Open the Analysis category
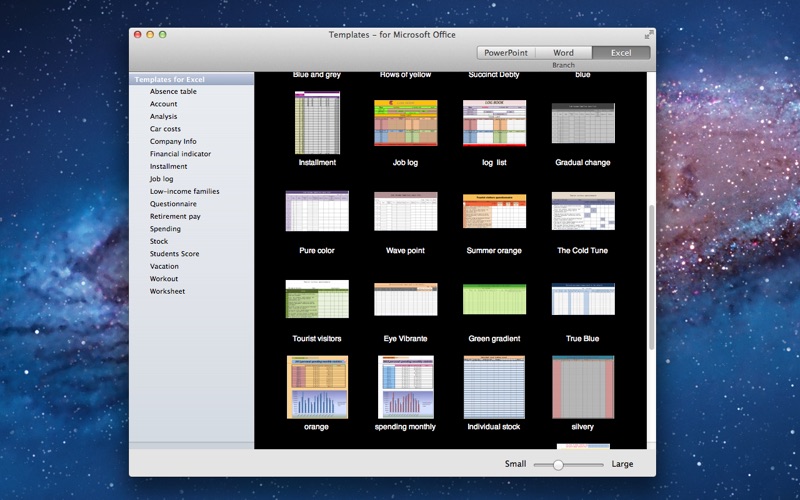Screen dimensions: 800x500 tap(163, 116)
